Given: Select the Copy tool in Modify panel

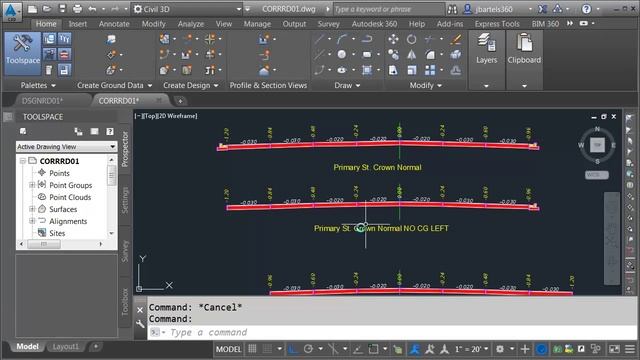Looking at the screenshot, I should pos(393,55).
